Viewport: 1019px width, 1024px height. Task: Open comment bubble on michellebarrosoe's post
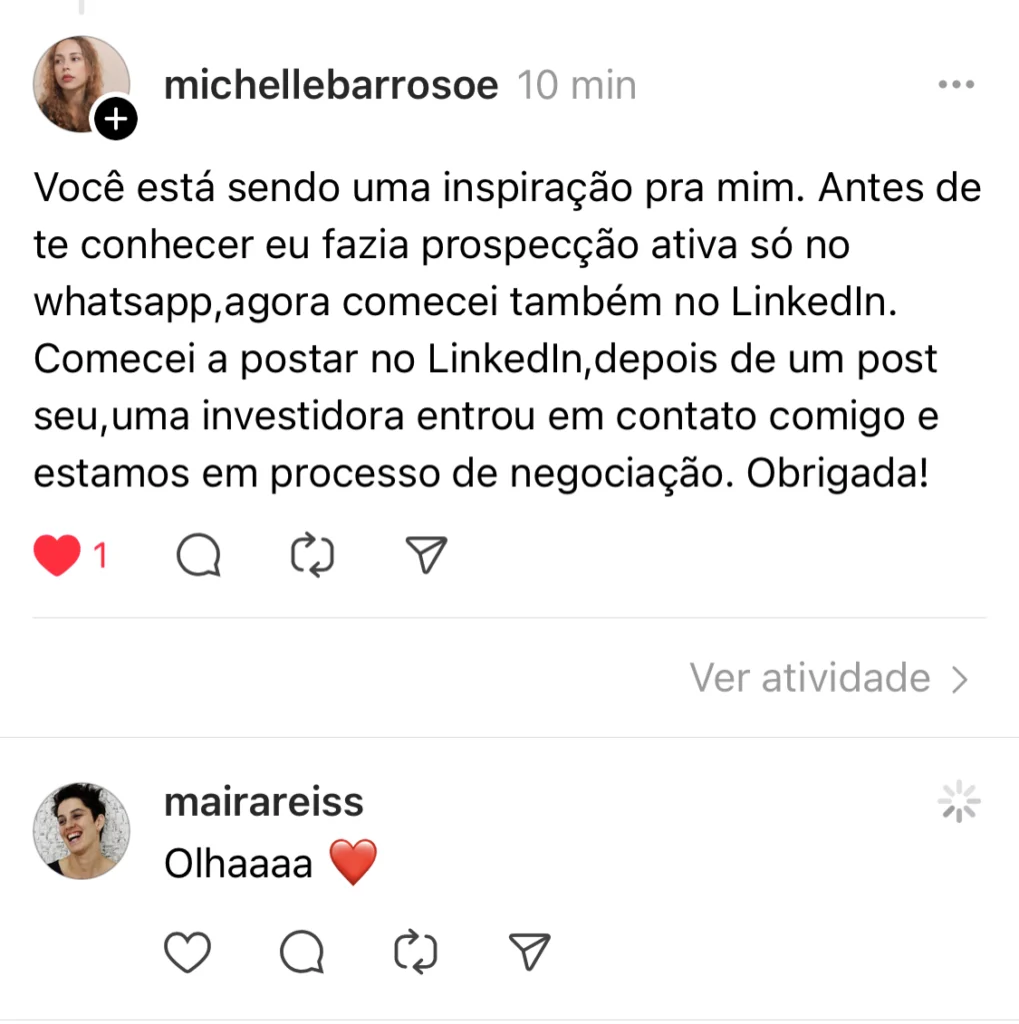(199, 555)
